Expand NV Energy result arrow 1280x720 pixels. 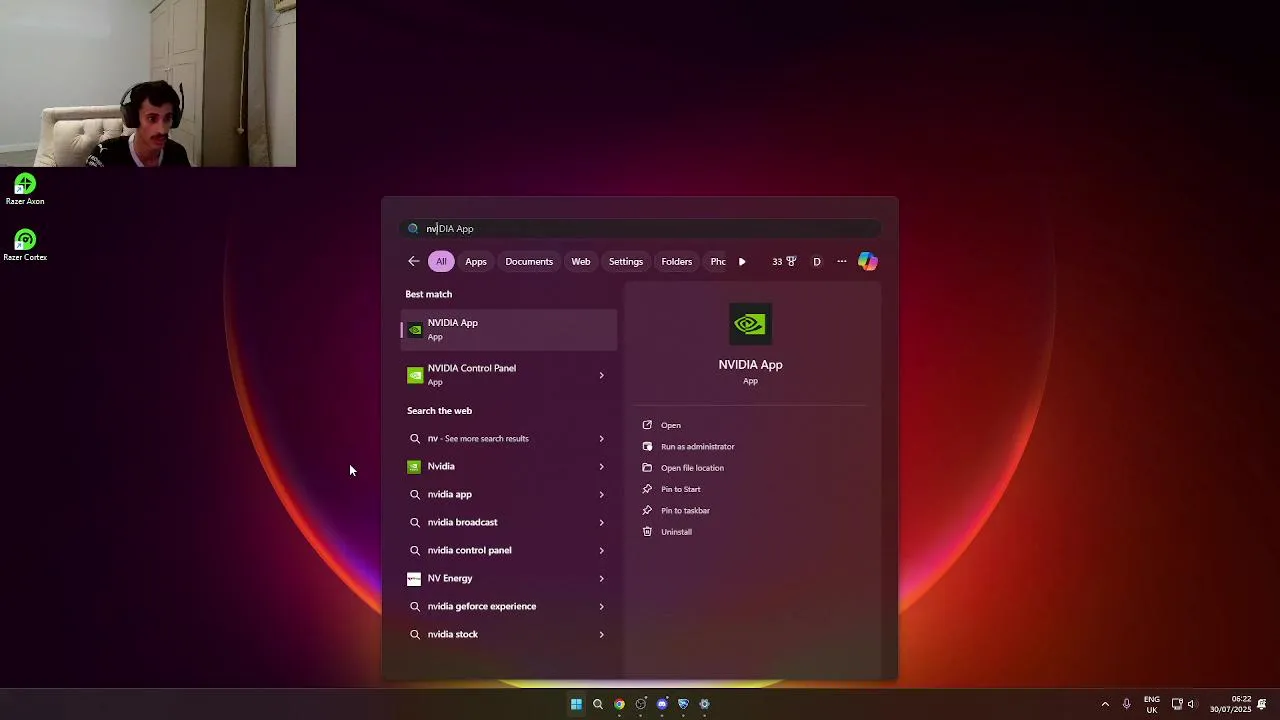[601, 578]
